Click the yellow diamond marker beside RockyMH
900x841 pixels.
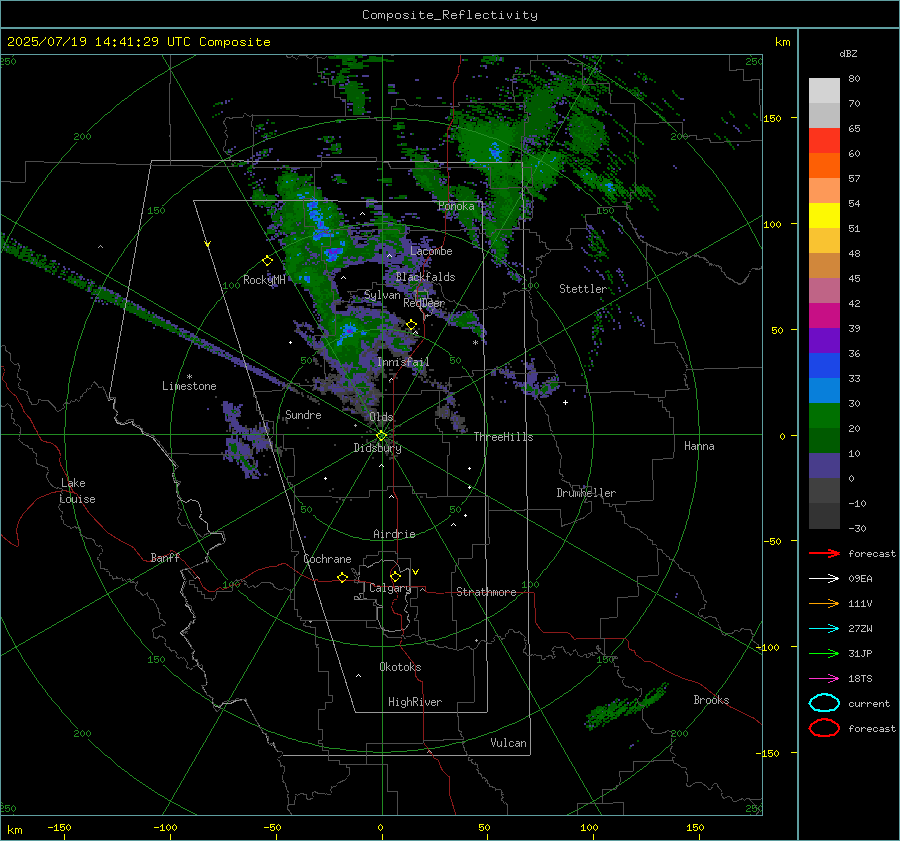coord(267,261)
